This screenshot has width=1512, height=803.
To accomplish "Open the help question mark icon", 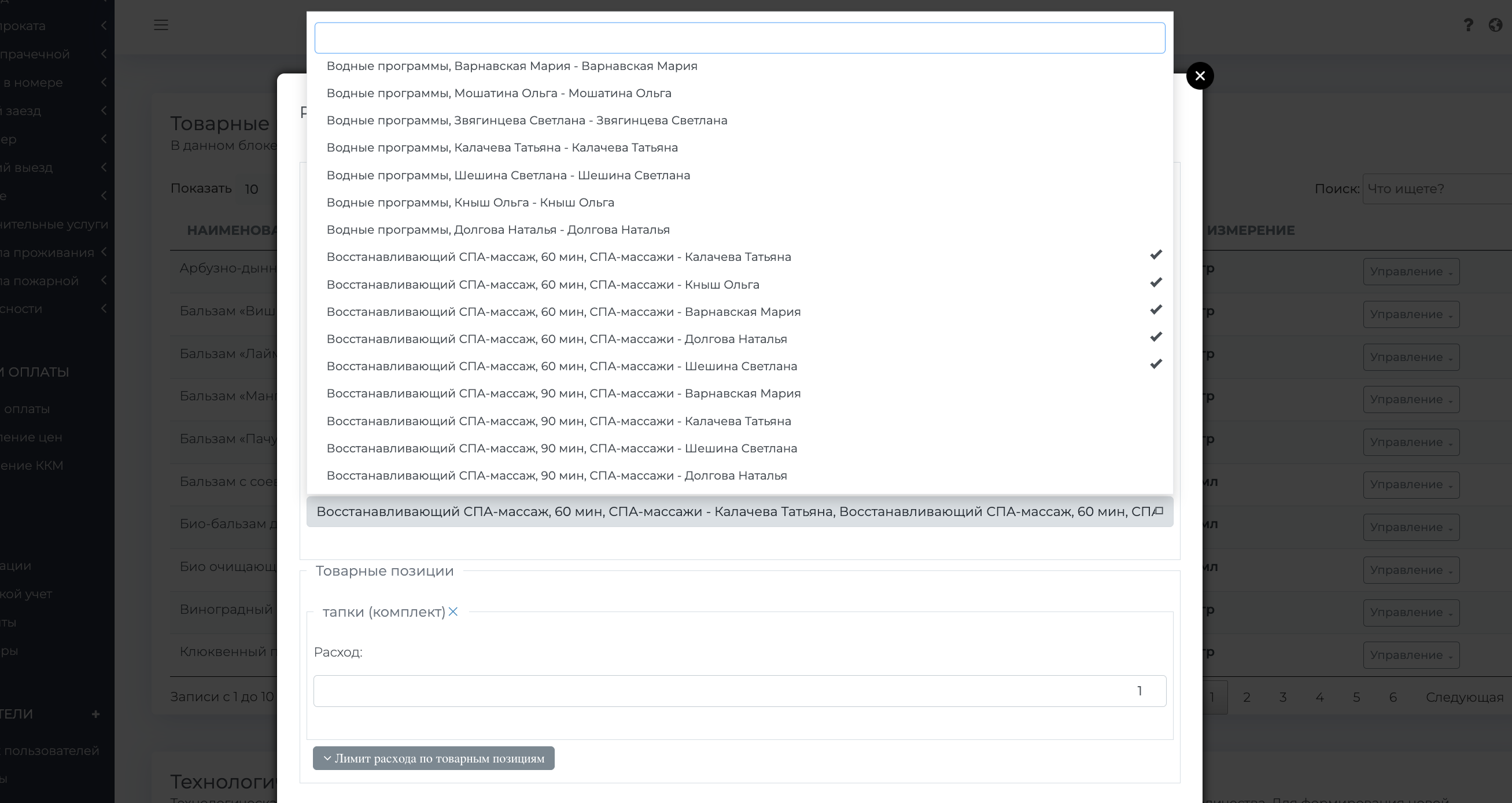I will [1468, 25].
